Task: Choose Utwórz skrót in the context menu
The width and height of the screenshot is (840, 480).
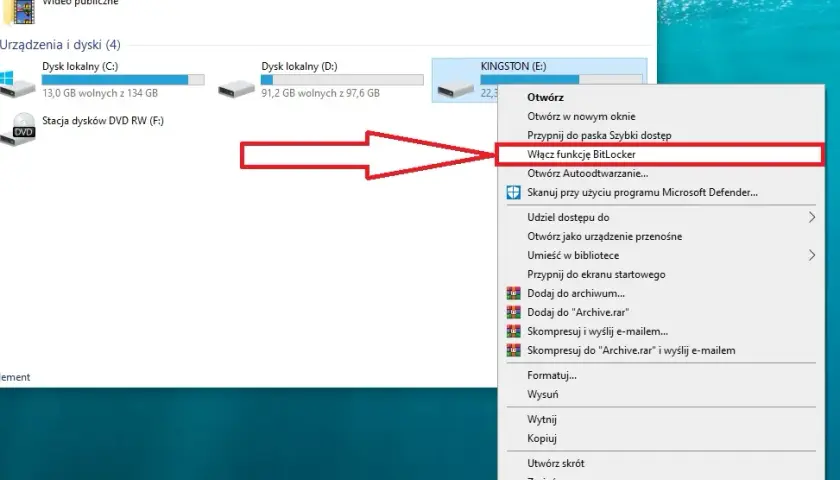Action: coord(556,463)
